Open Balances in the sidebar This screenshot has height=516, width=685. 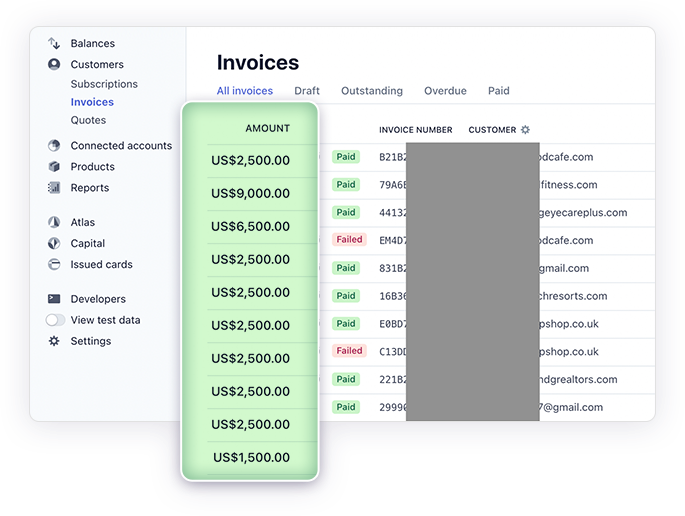point(93,43)
